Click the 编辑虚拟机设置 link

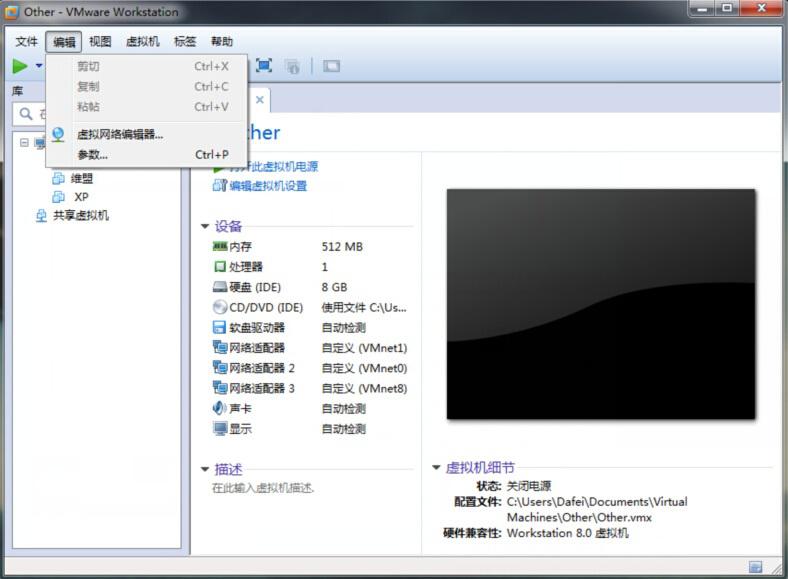coord(267,186)
